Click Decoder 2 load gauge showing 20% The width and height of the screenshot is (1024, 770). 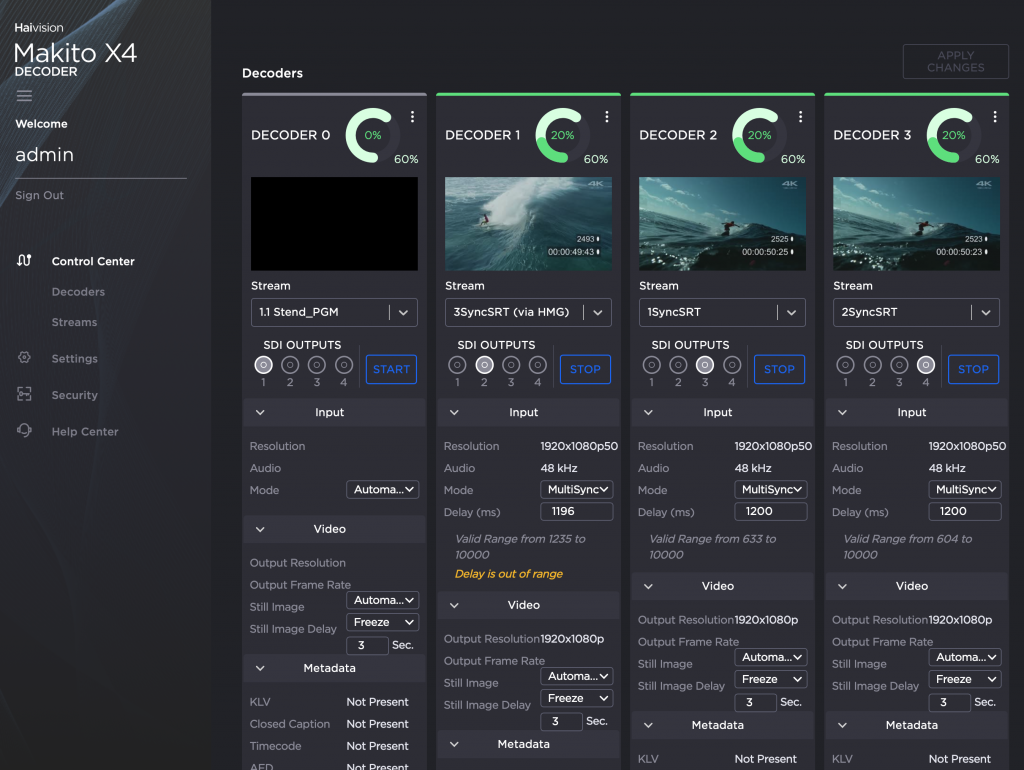(x=759, y=135)
